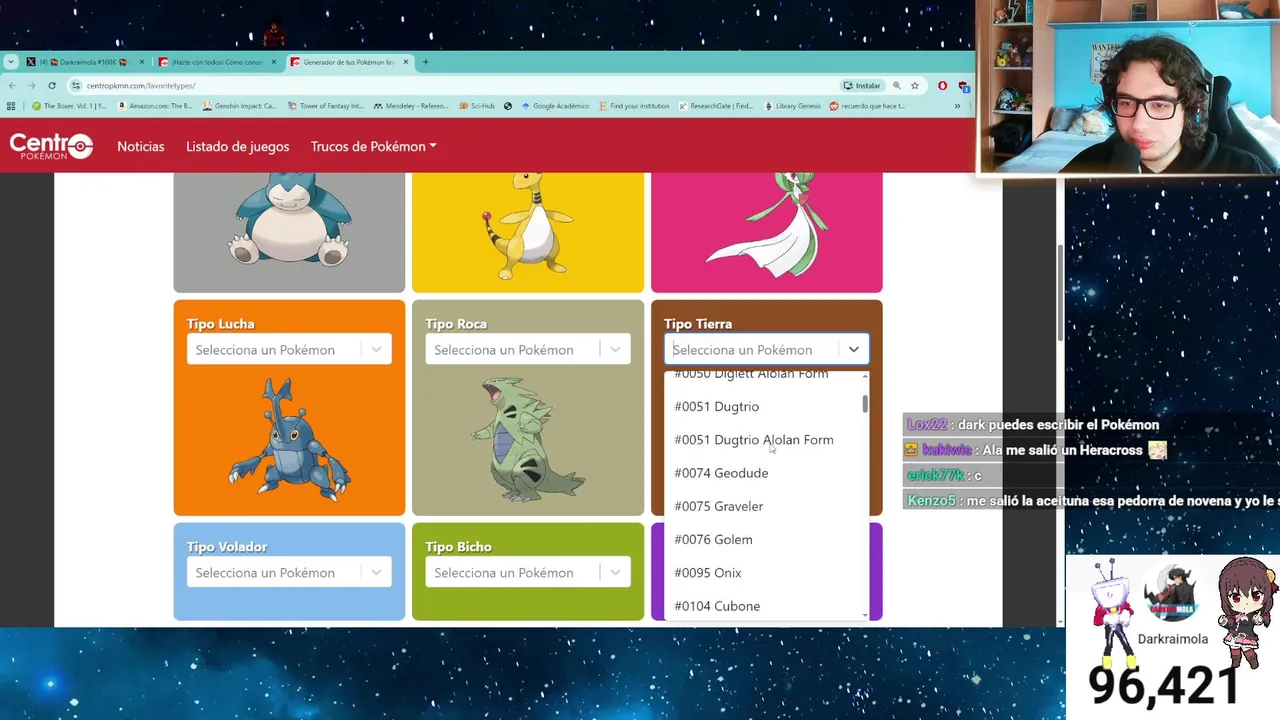Viewport: 1280px width, 720px height.
Task: Click the Opera-style red extension icon
Action: [942, 86]
